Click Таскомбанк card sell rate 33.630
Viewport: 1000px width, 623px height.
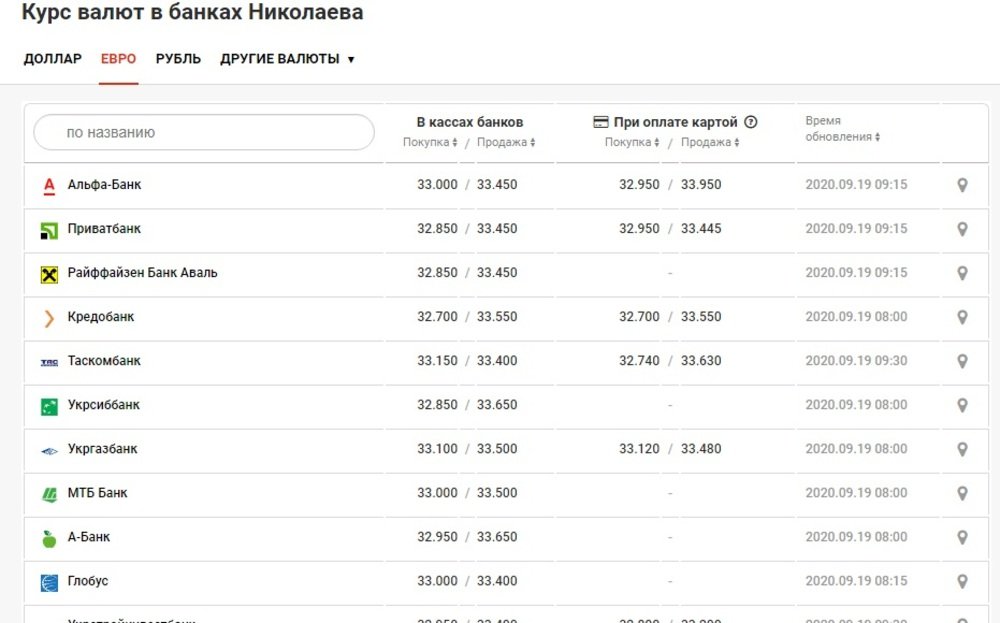pyautogui.click(x=701, y=360)
